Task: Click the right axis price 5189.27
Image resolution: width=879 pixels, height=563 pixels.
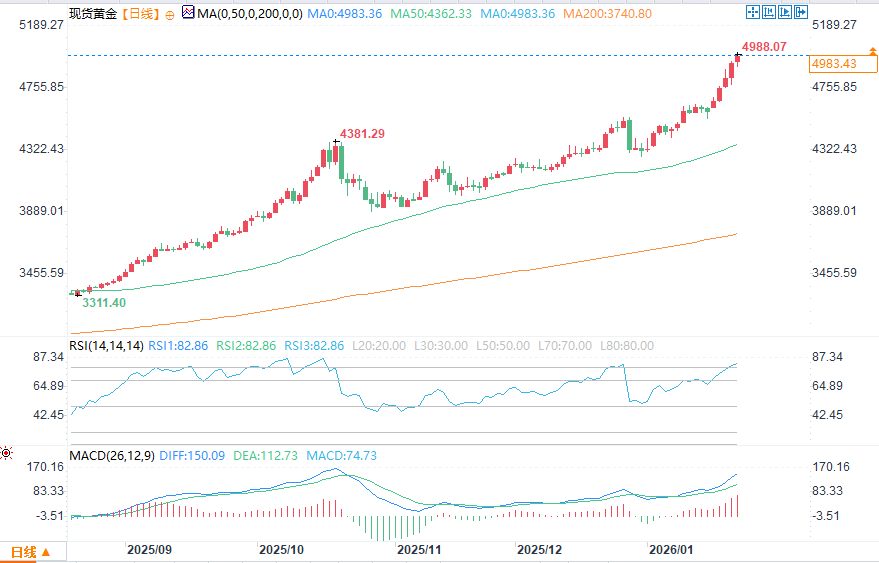Action: [834, 25]
